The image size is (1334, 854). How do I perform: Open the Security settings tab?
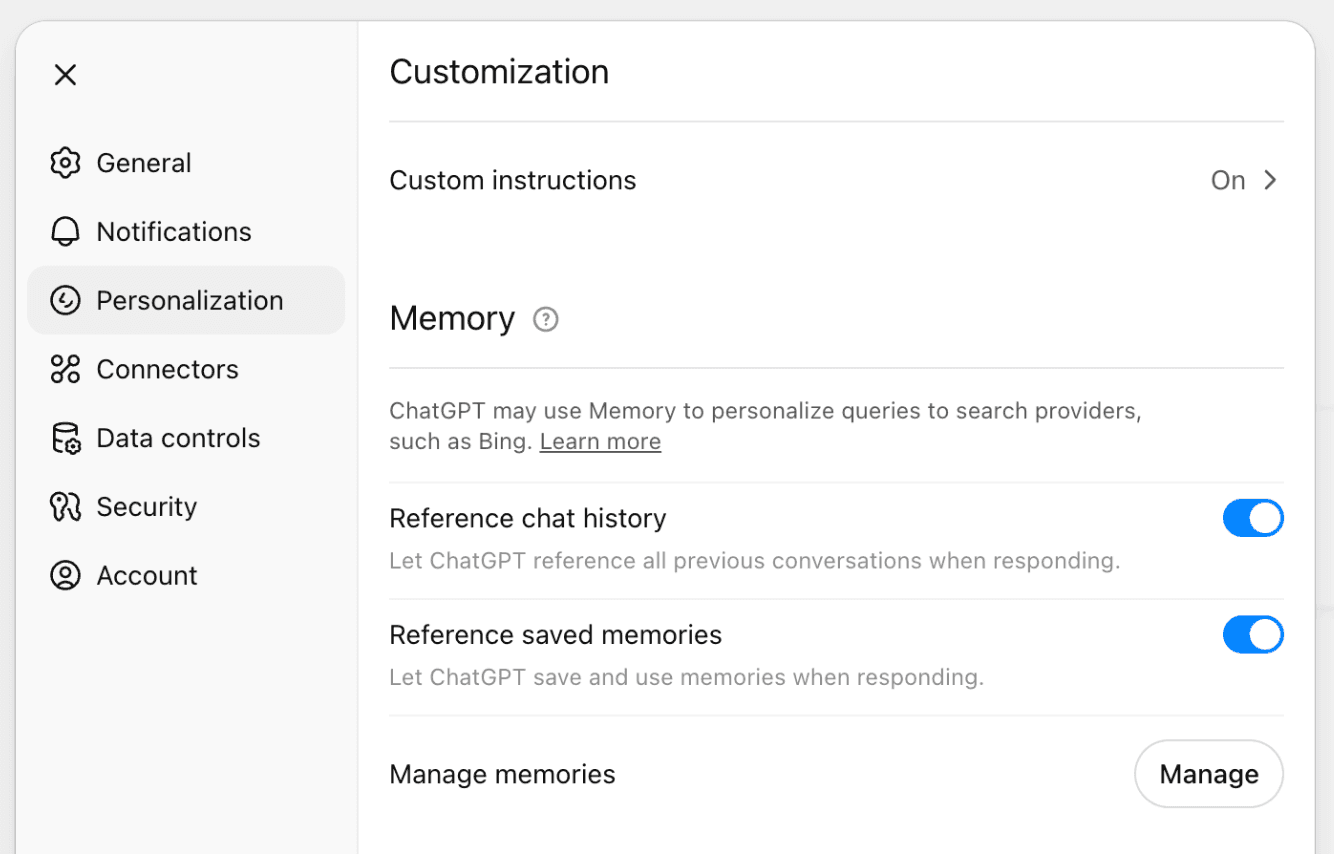click(x=146, y=507)
